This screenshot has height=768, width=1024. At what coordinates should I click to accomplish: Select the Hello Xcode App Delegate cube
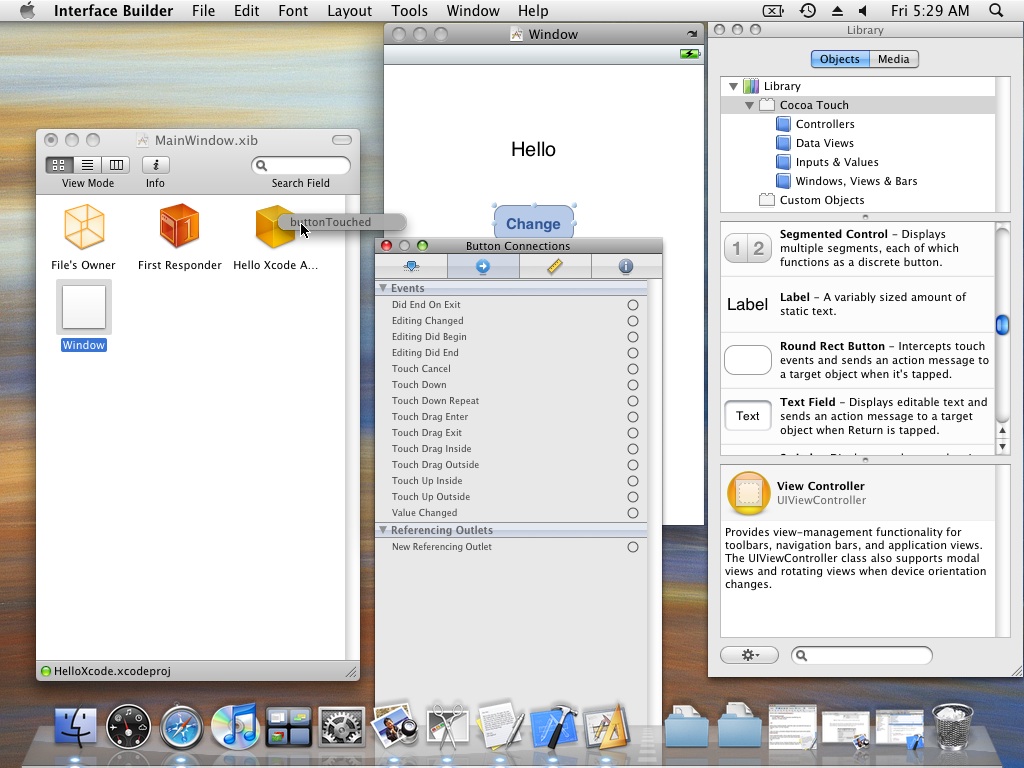tap(274, 227)
